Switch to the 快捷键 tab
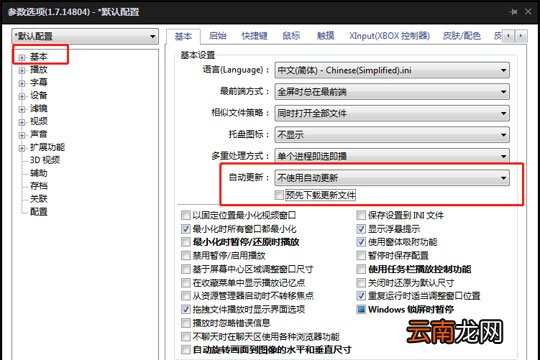 (x=255, y=36)
